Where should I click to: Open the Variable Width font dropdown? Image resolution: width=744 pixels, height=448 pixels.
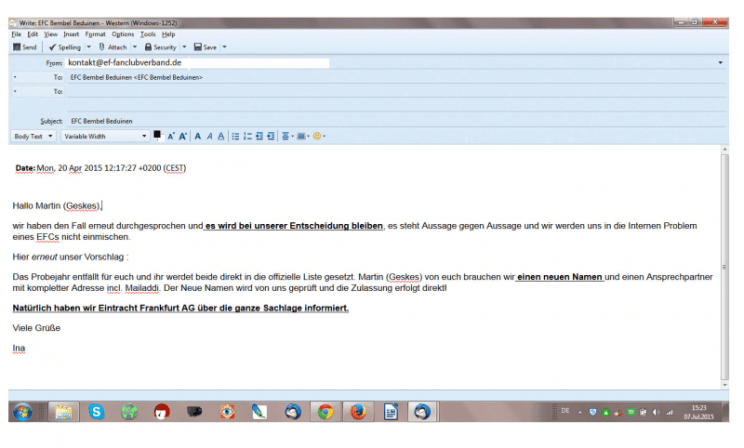[104, 136]
